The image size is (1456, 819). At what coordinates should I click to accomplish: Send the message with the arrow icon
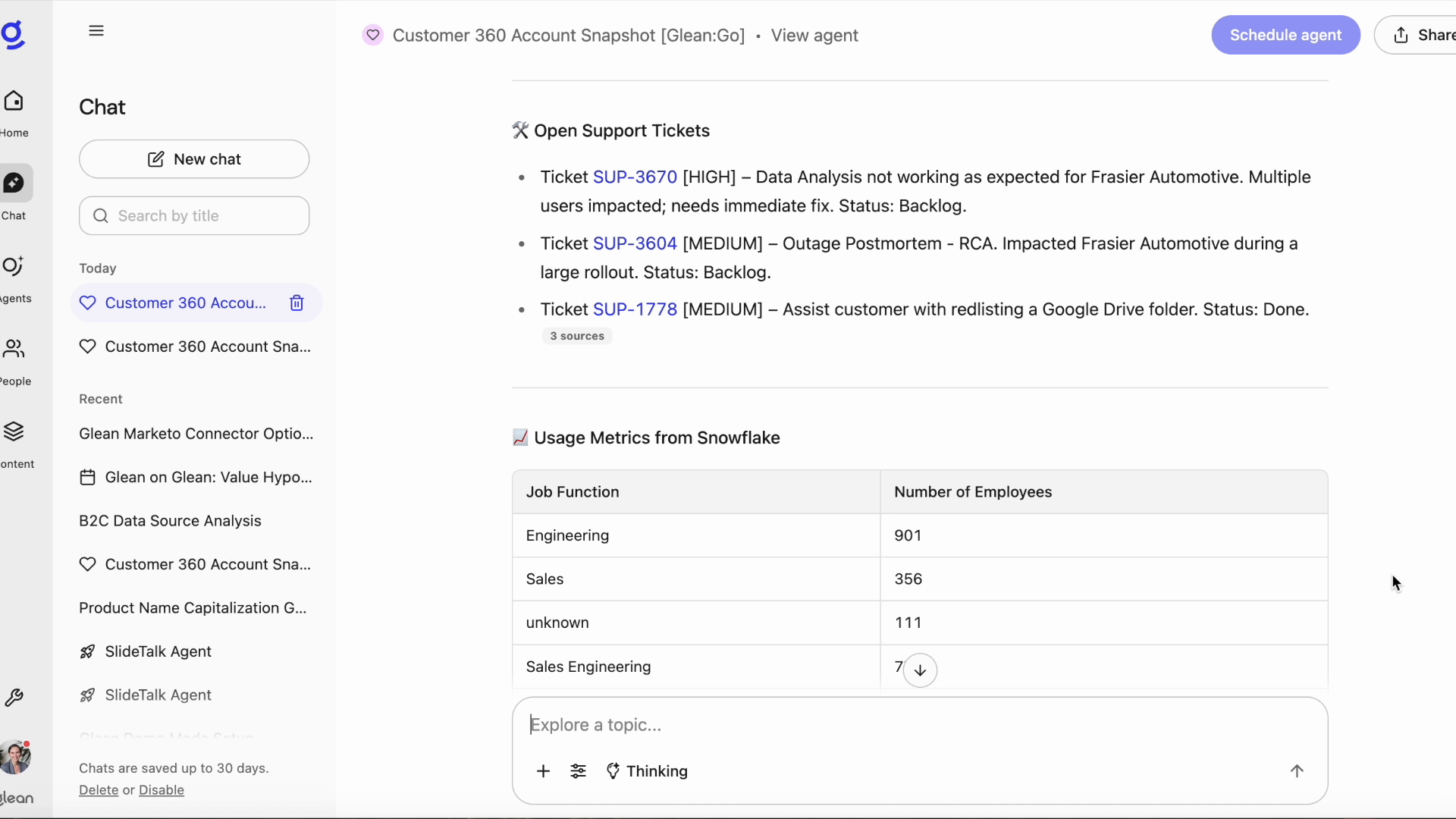1297,770
